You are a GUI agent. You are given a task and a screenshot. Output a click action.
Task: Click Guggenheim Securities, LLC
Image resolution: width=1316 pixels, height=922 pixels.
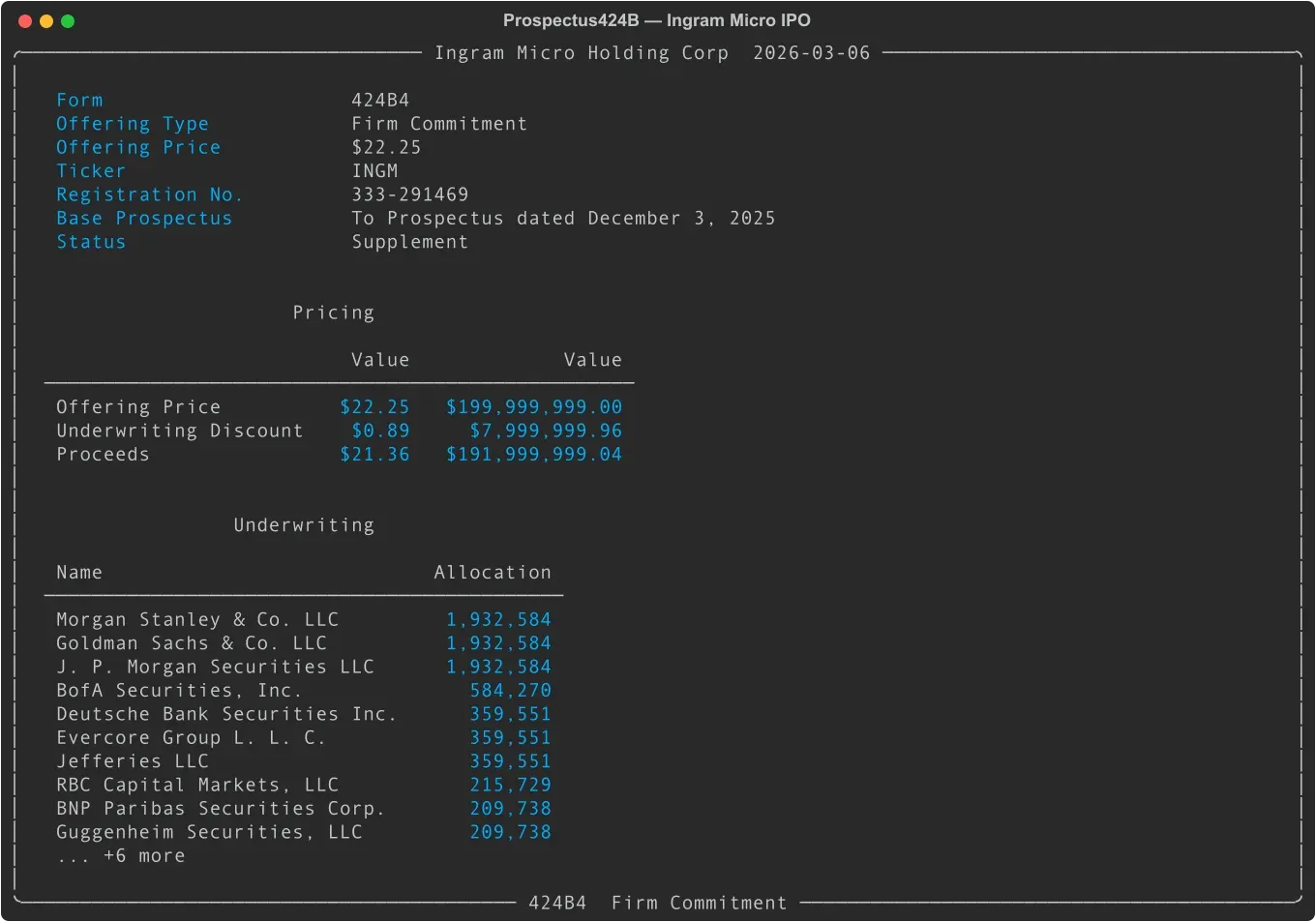209,832
